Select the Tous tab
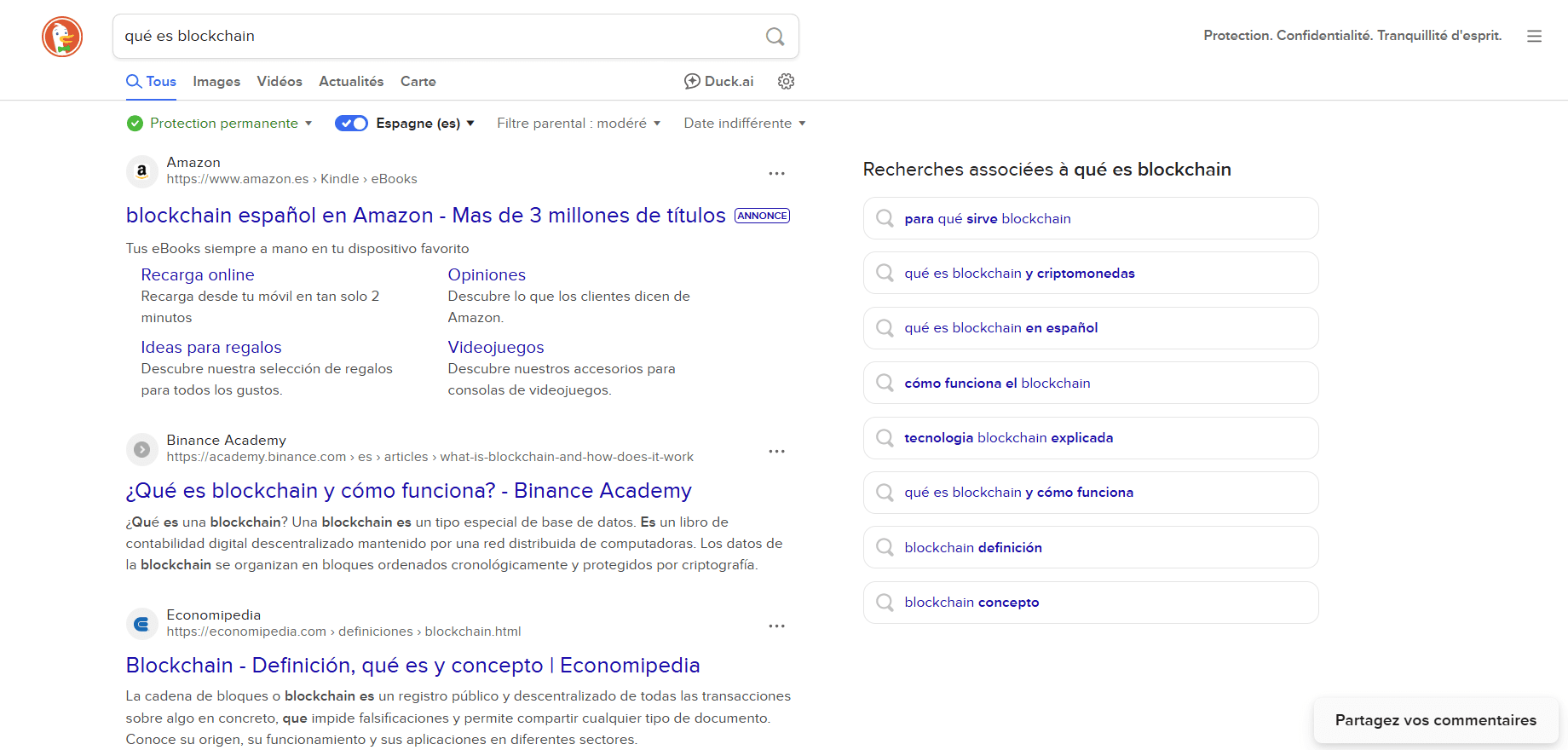Screen dimensions: 1568x750 pos(152,81)
